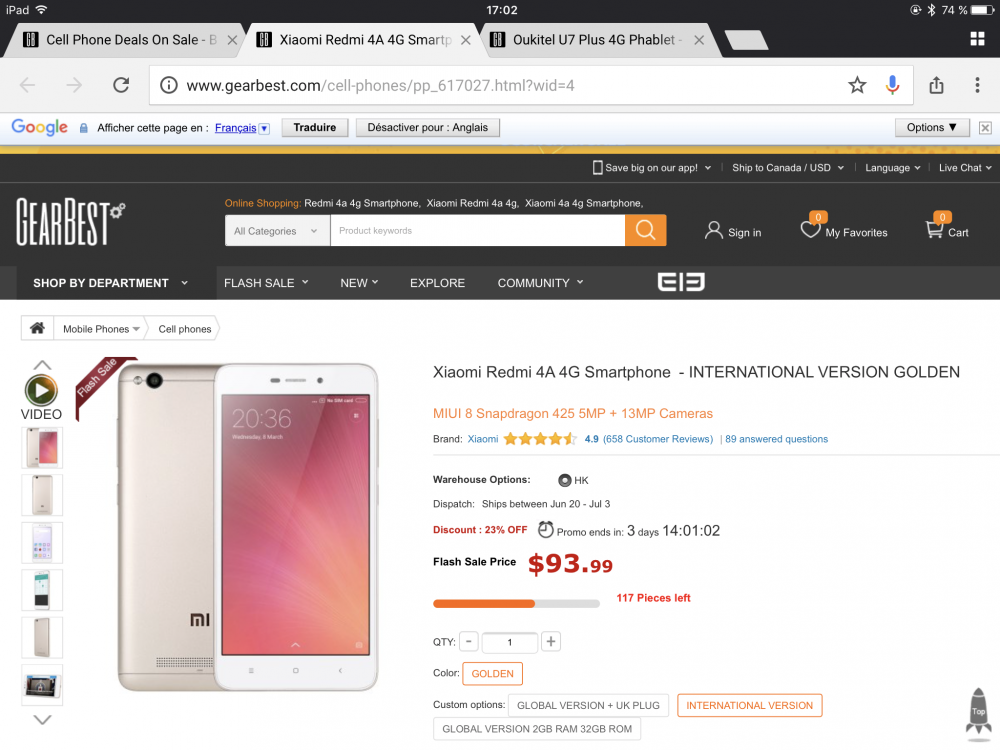Image resolution: width=1000 pixels, height=750 pixels.
Task: Choose GLOBAL VERSION + UK PLUG option
Action: coord(588,705)
